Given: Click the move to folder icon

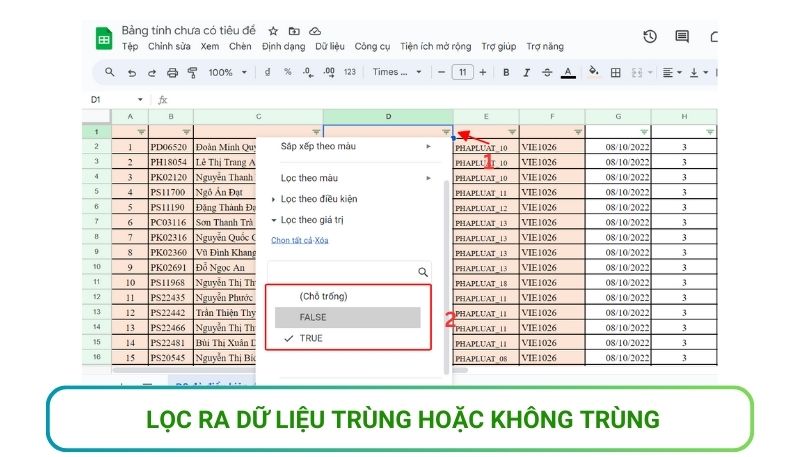Looking at the screenshot, I should coord(294,31).
